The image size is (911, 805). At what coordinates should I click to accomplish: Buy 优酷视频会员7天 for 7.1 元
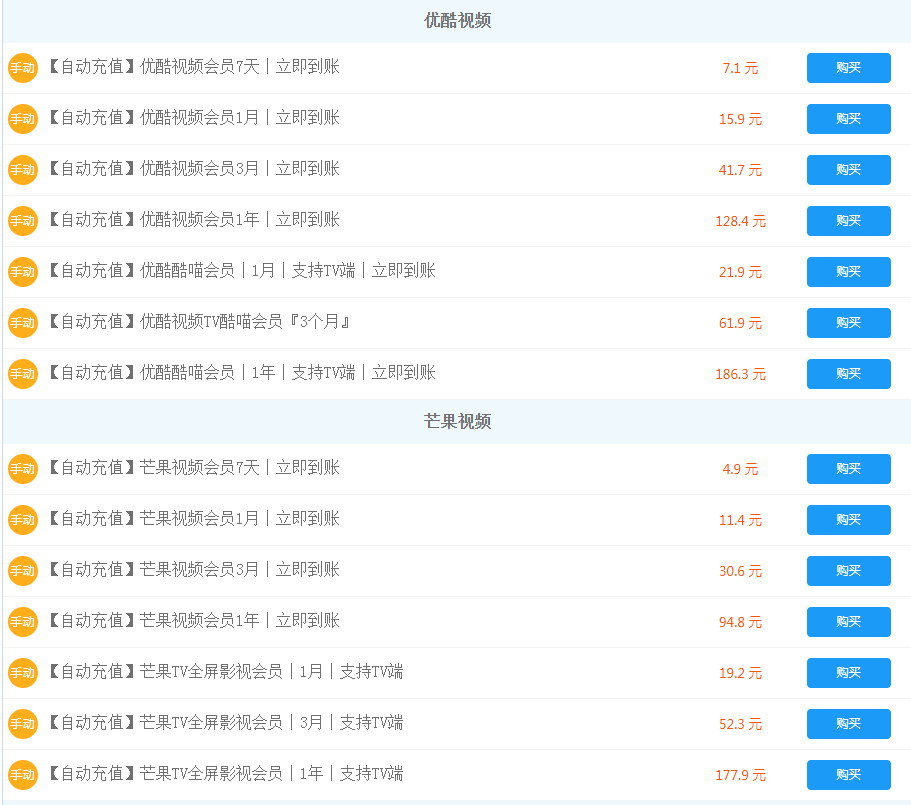pos(848,68)
